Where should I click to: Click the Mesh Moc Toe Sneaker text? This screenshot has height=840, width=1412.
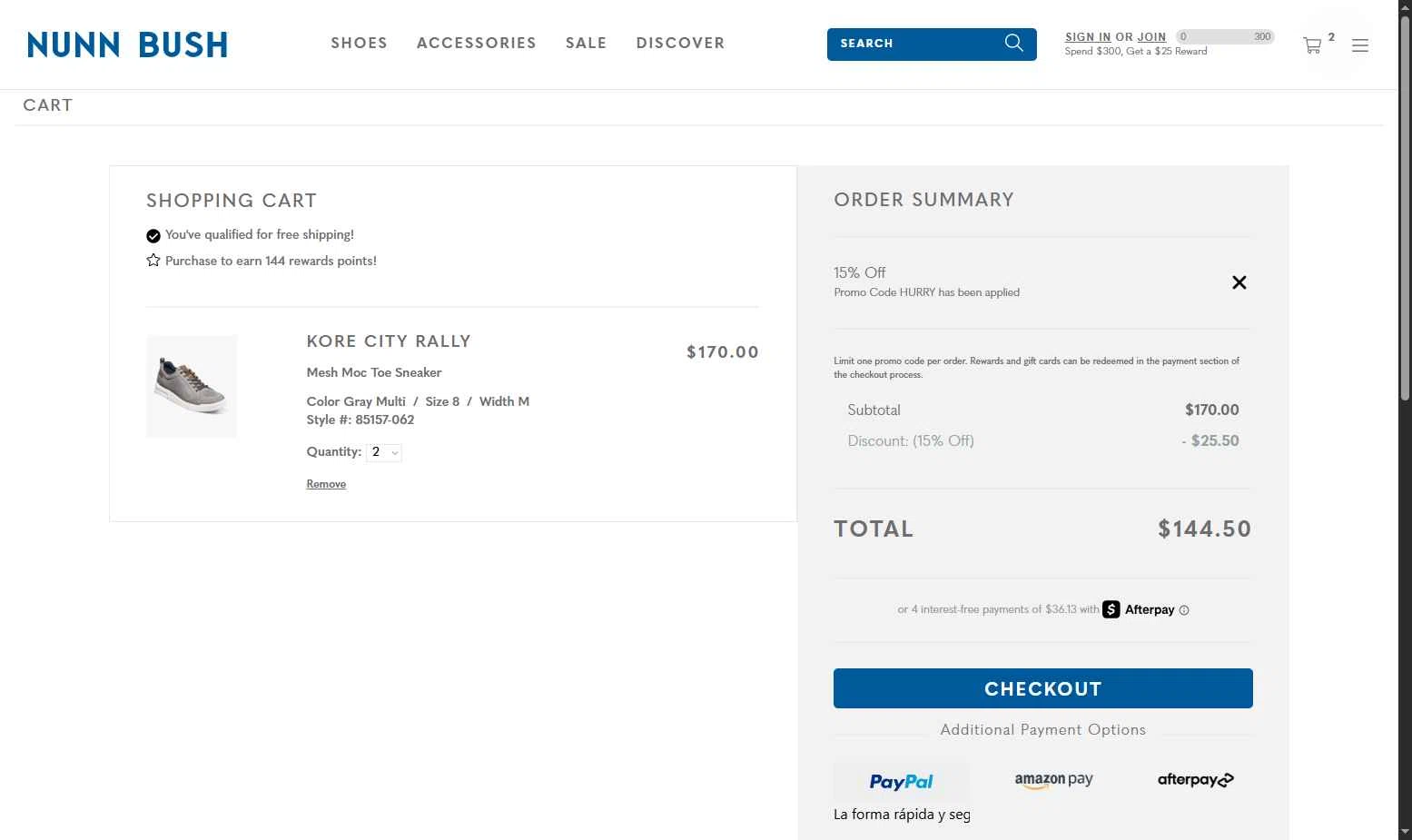[x=373, y=372]
